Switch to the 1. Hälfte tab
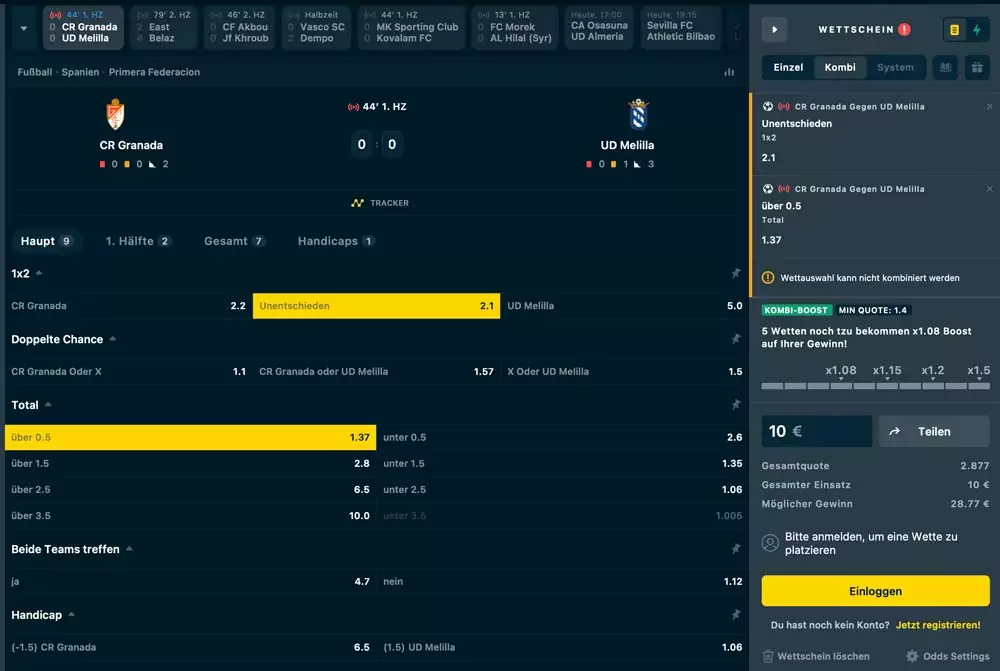The image size is (1000, 671). click(x=138, y=241)
